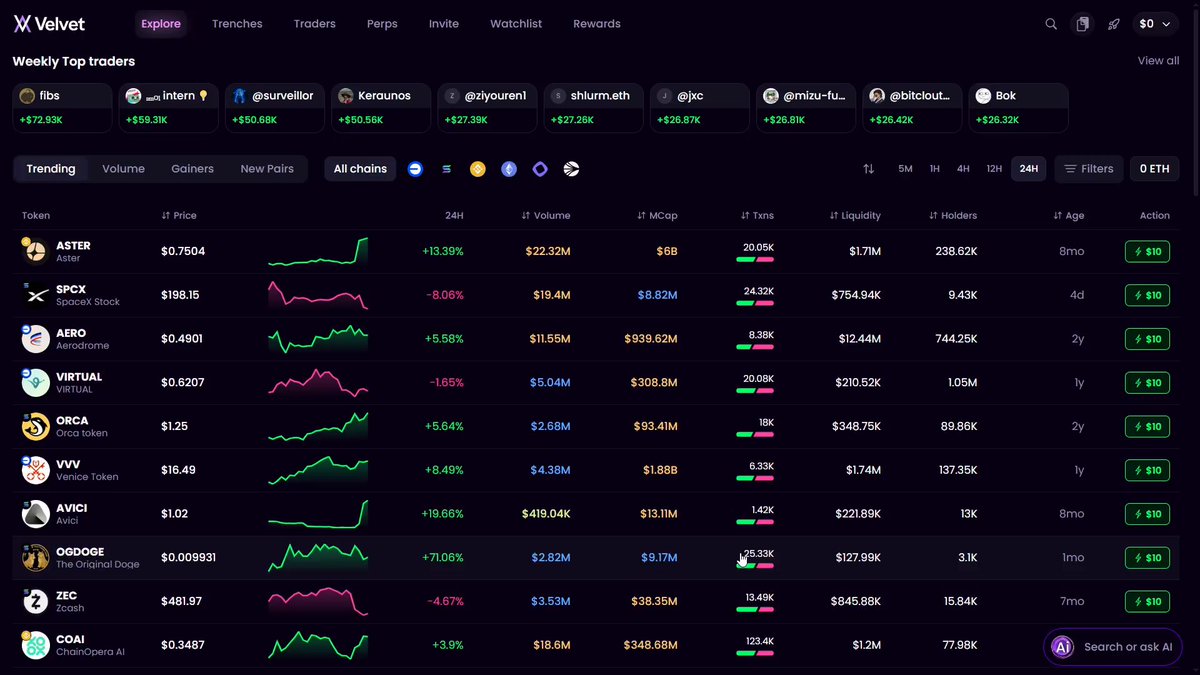Image resolution: width=1200 pixels, height=675 pixels.
Task: Click the ZEC Zcash token logo
Action: click(36, 601)
